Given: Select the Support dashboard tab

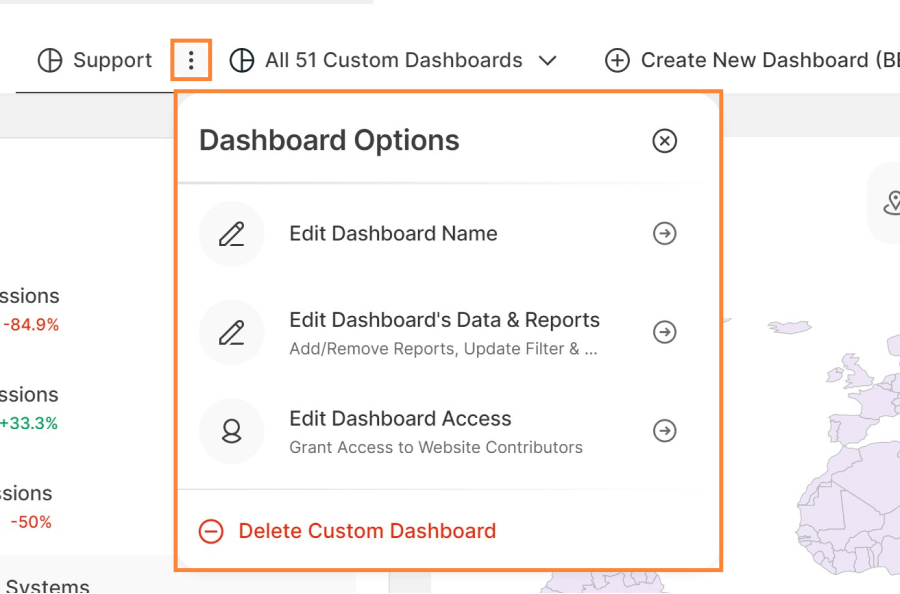Looking at the screenshot, I should pyautogui.click(x=112, y=61).
